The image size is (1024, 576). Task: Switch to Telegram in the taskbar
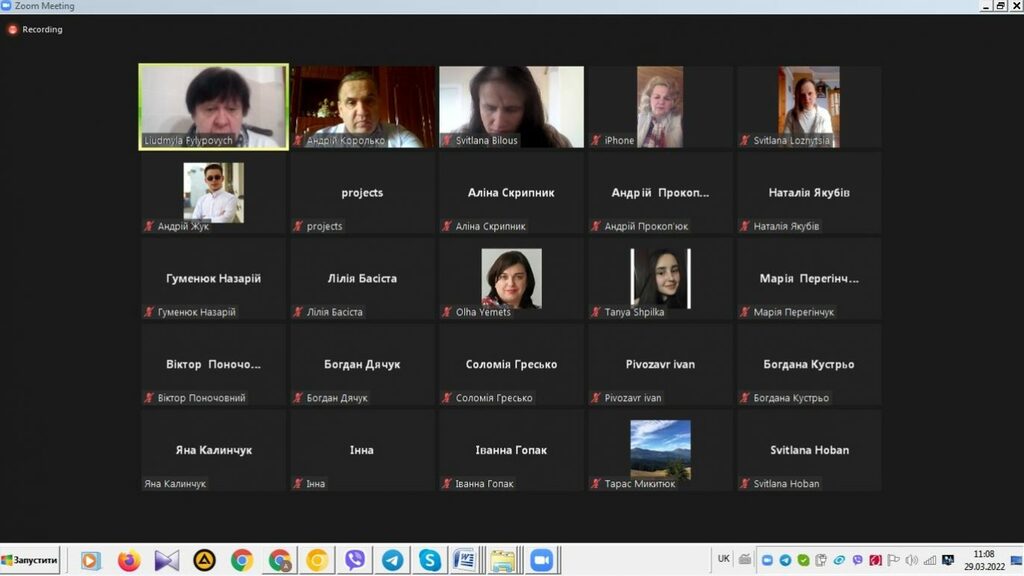coord(393,561)
